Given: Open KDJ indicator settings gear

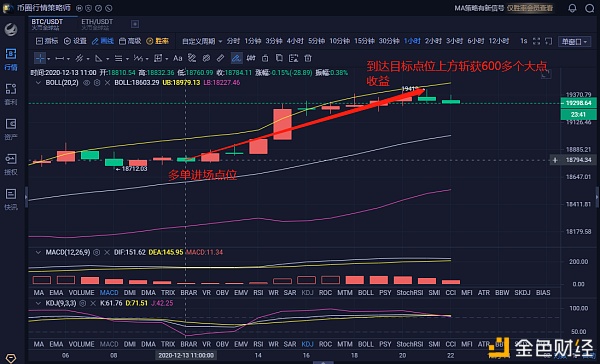Looking at the screenshot, I should [x=83, y=303].
